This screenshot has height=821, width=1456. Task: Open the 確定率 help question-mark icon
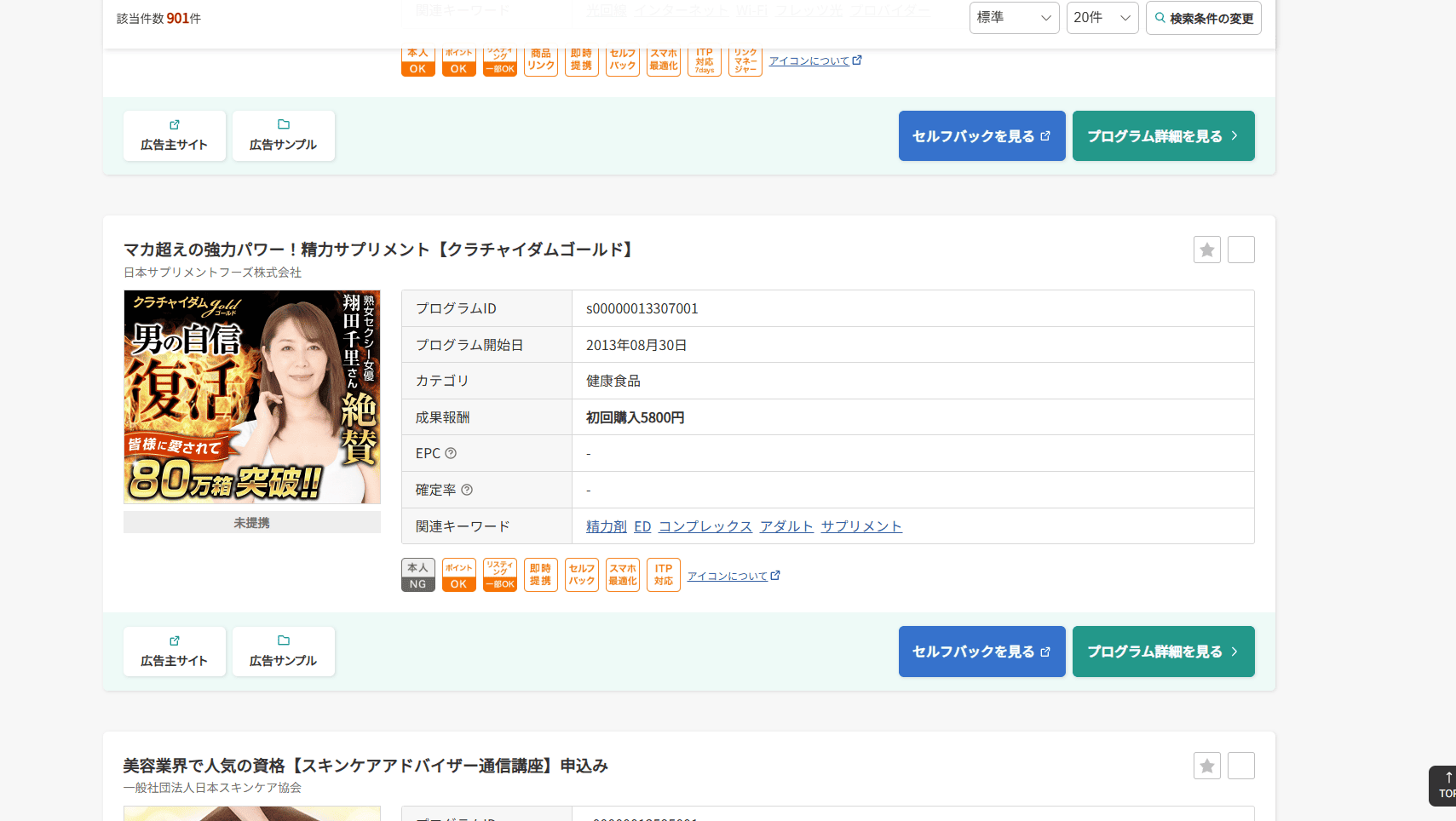(x=467, y=490)
